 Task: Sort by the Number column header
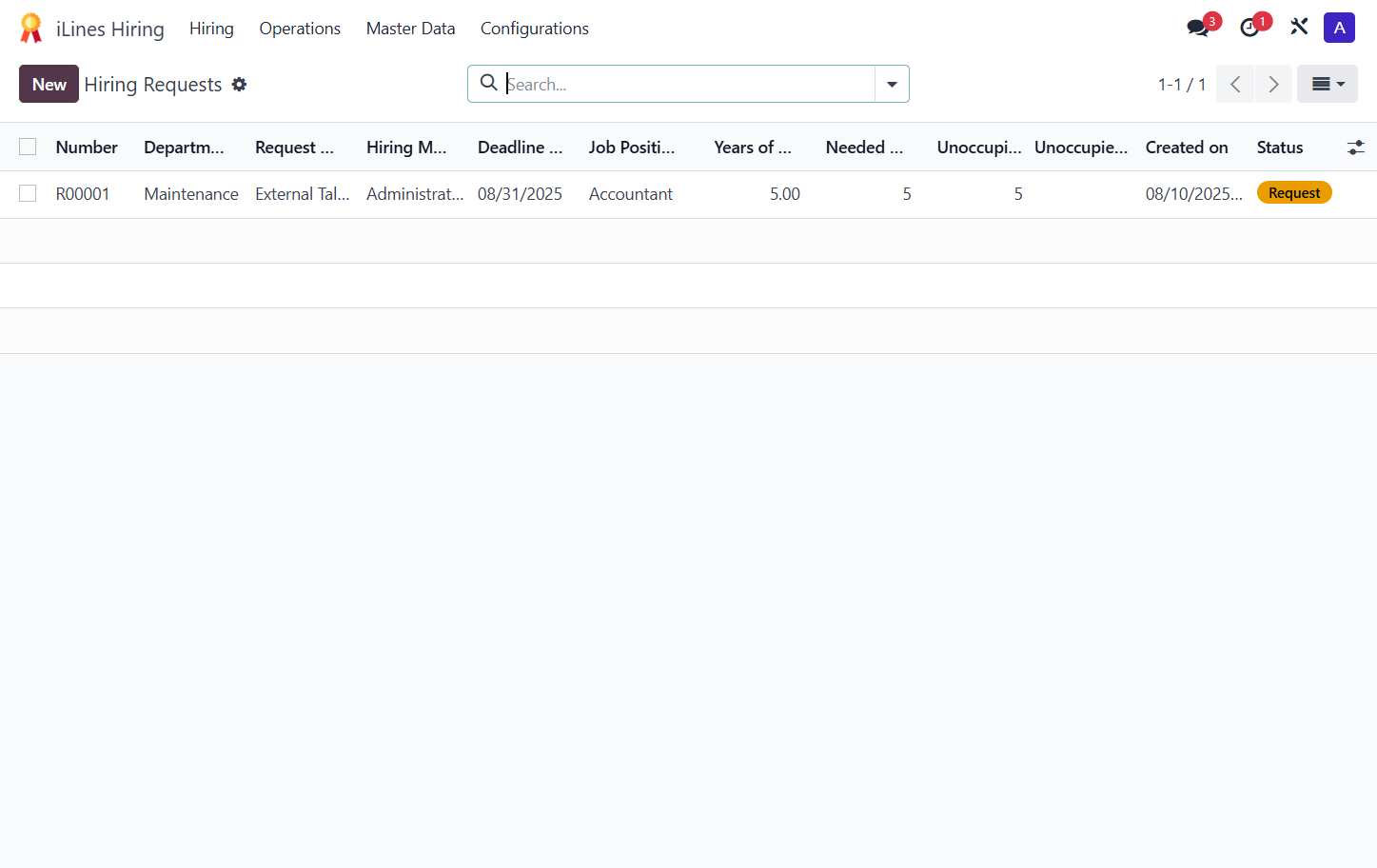[87, 148]
